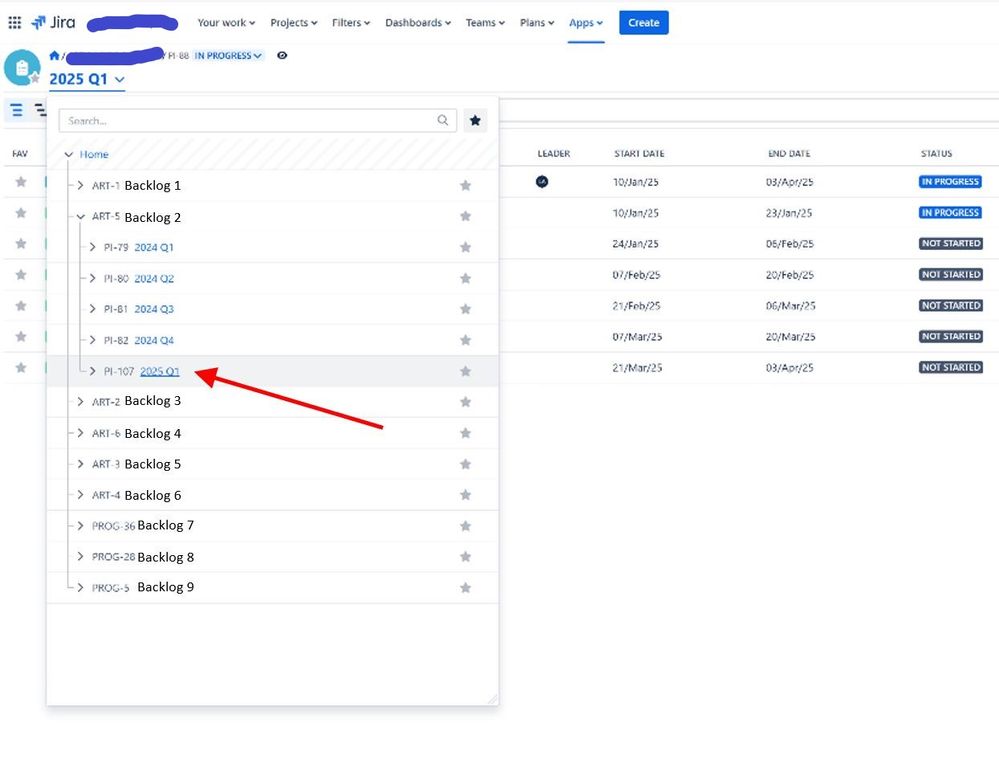Select the Backlog 4 tree row
Screen dimensions: 999x765
[273, 433]
